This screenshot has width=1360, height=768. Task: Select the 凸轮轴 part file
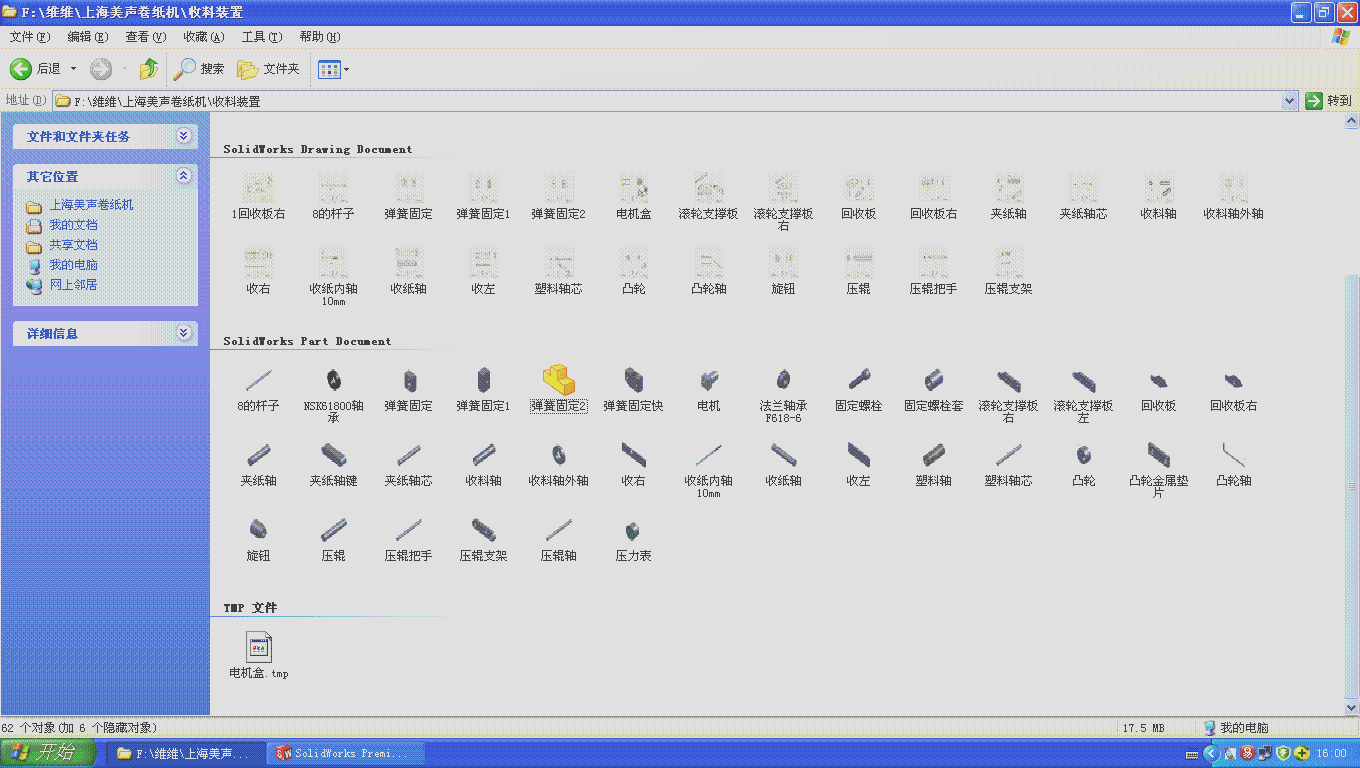(1233, 464)
